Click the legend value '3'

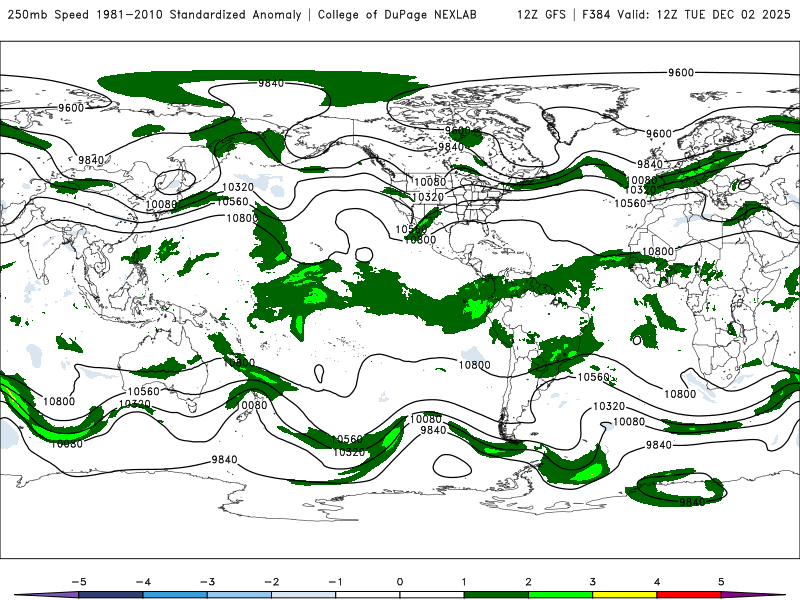[592, 582]
